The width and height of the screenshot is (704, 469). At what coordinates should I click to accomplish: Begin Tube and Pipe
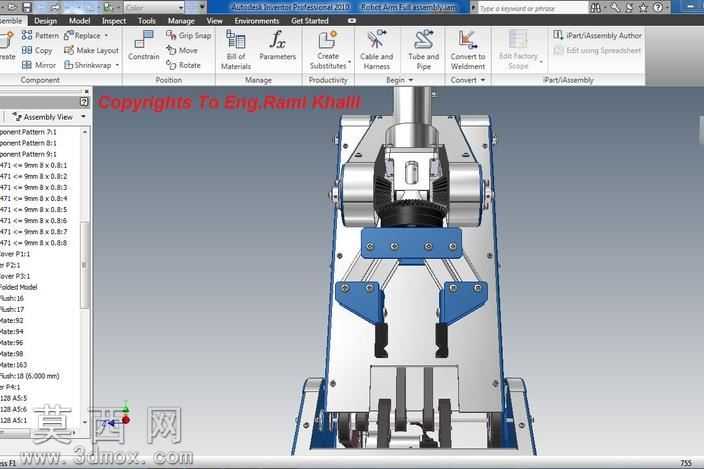point(423,50)
